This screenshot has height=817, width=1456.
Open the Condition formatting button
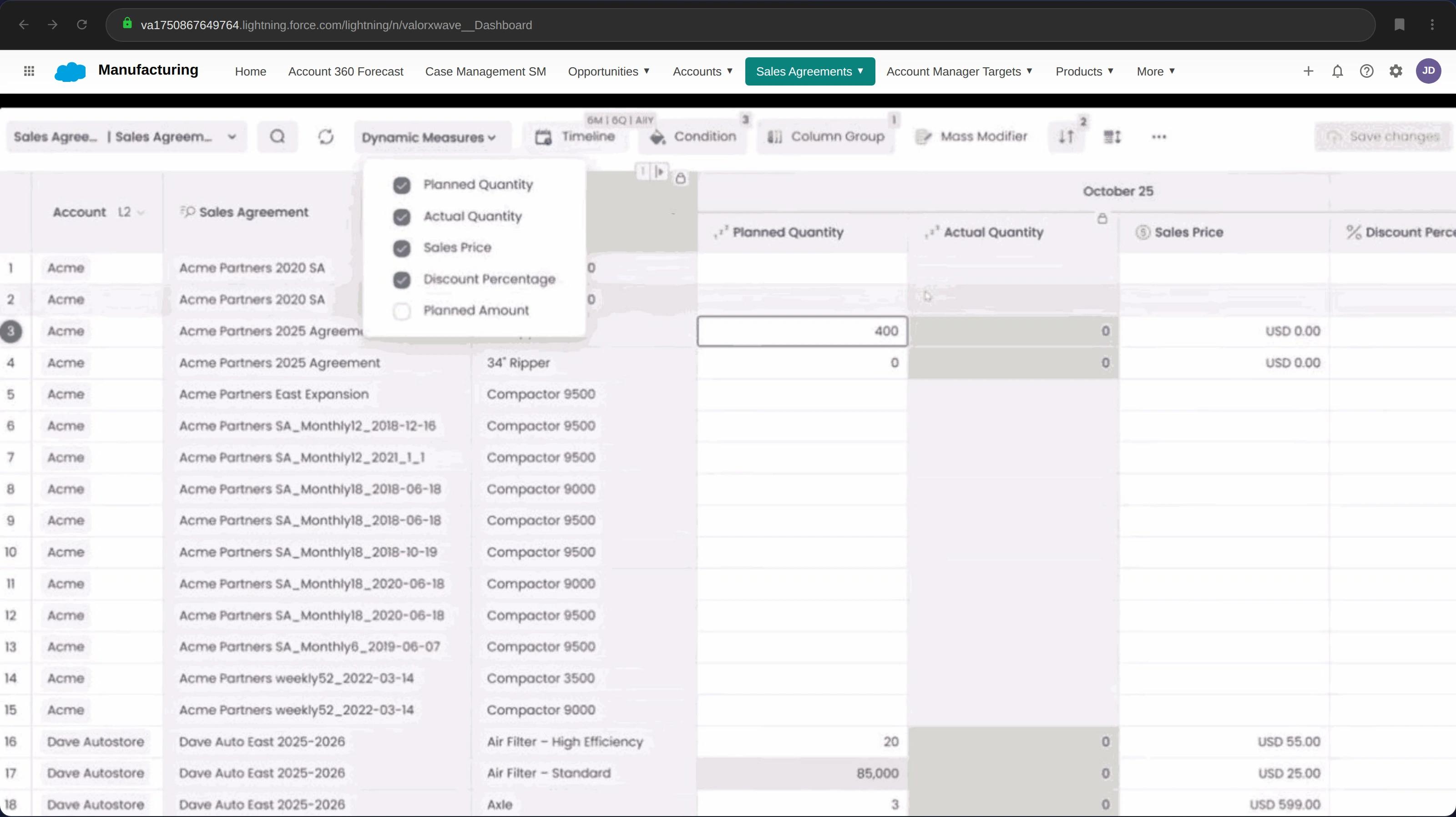(693, 137)
